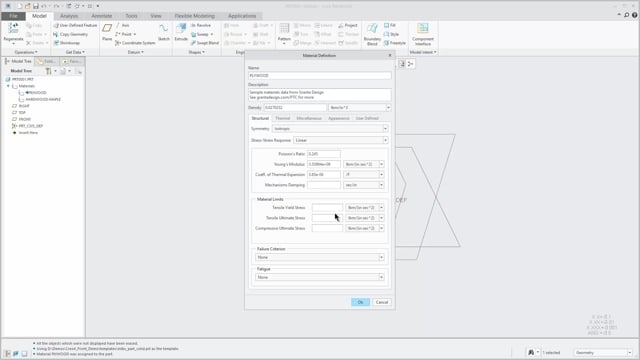The width and height of the screenshot is (640, 360).
Task: Click the Tensile Ultimate Stress value field
Action: click(x=327, y=218)
